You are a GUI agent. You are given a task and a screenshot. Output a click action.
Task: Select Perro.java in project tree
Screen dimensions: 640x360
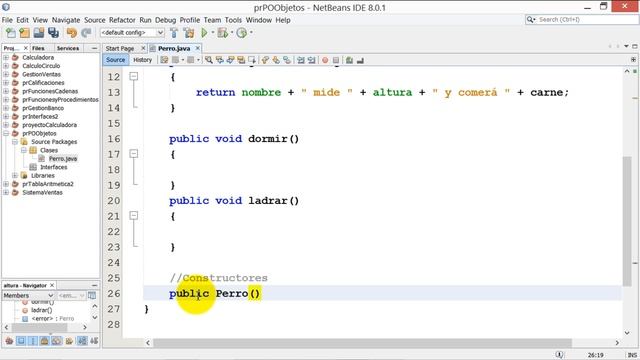point(63,159)
